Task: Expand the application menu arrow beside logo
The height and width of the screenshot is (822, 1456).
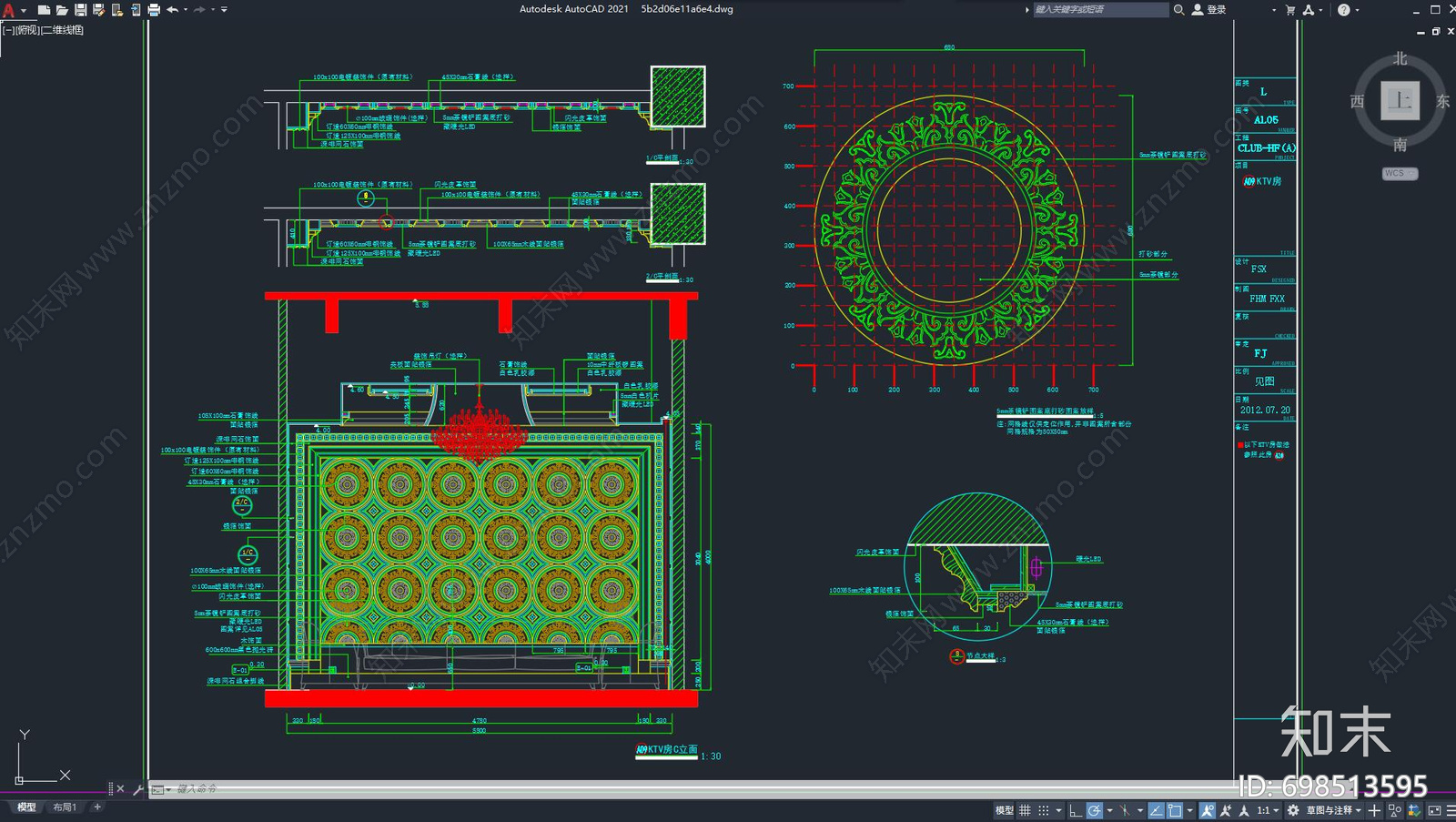Action: coord(24,11)
